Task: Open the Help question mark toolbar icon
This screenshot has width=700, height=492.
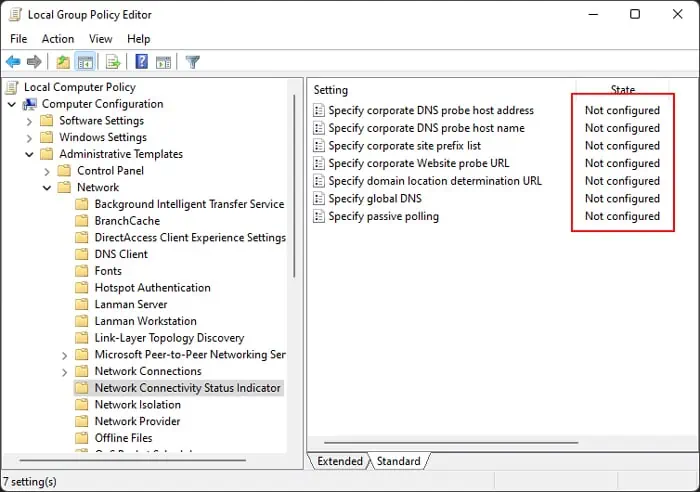Action: pos(142,61)
